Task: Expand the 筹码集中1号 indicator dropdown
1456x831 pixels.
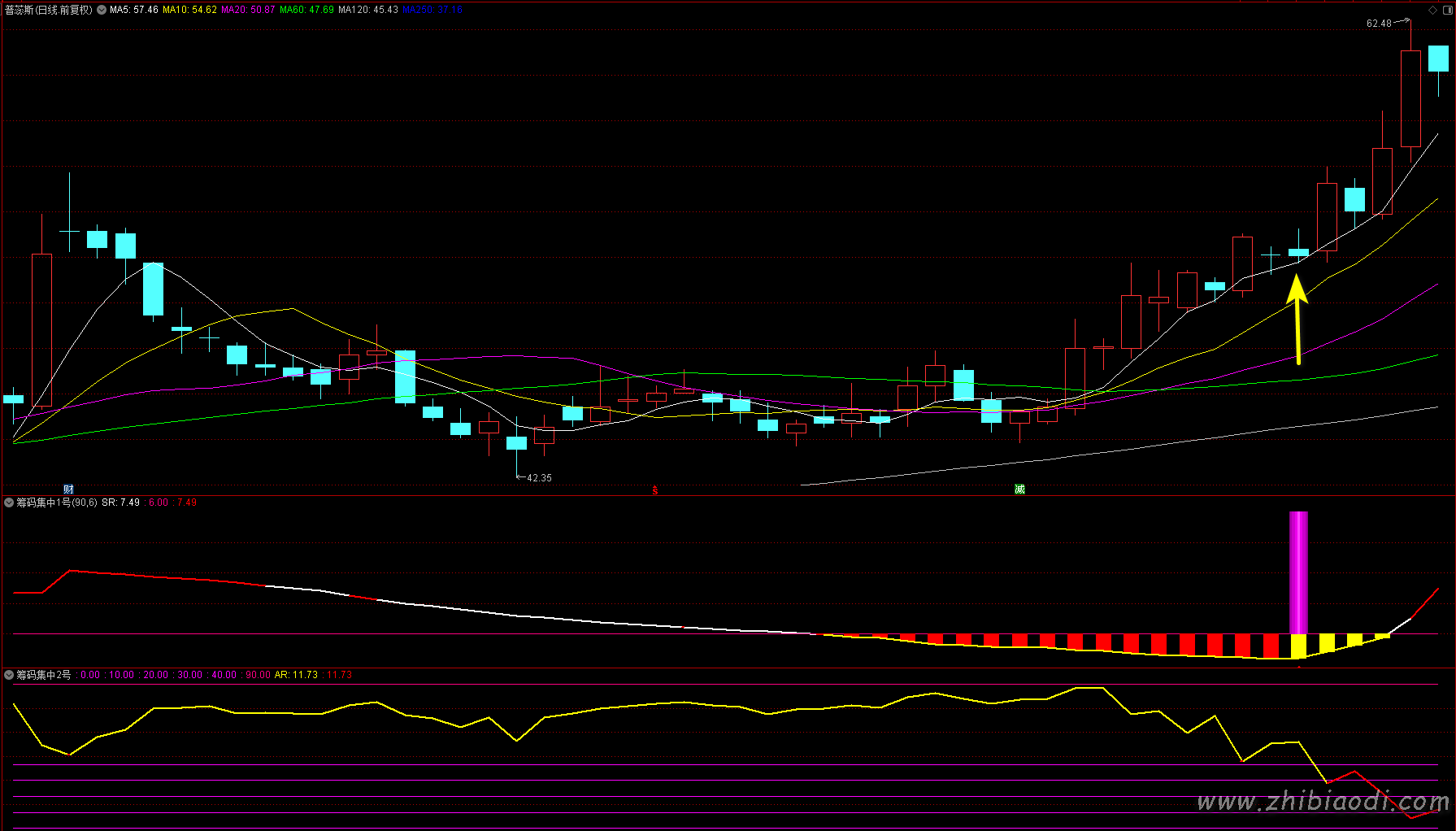Action: coord(9,503)
